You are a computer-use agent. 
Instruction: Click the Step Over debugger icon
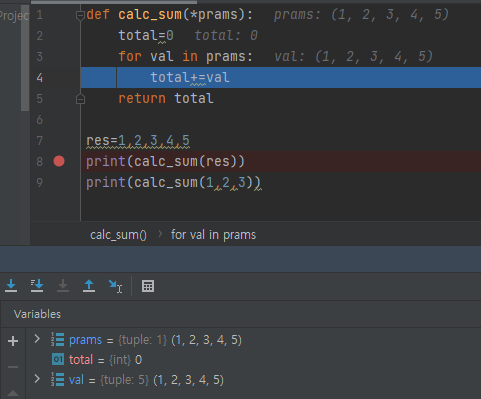(11, 286)
